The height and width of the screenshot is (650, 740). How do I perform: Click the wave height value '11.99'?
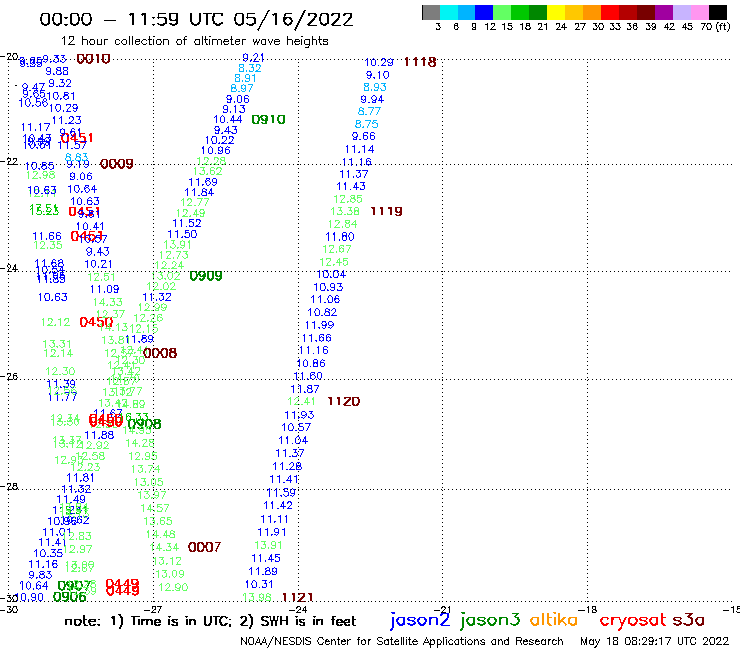click(319, 325)
